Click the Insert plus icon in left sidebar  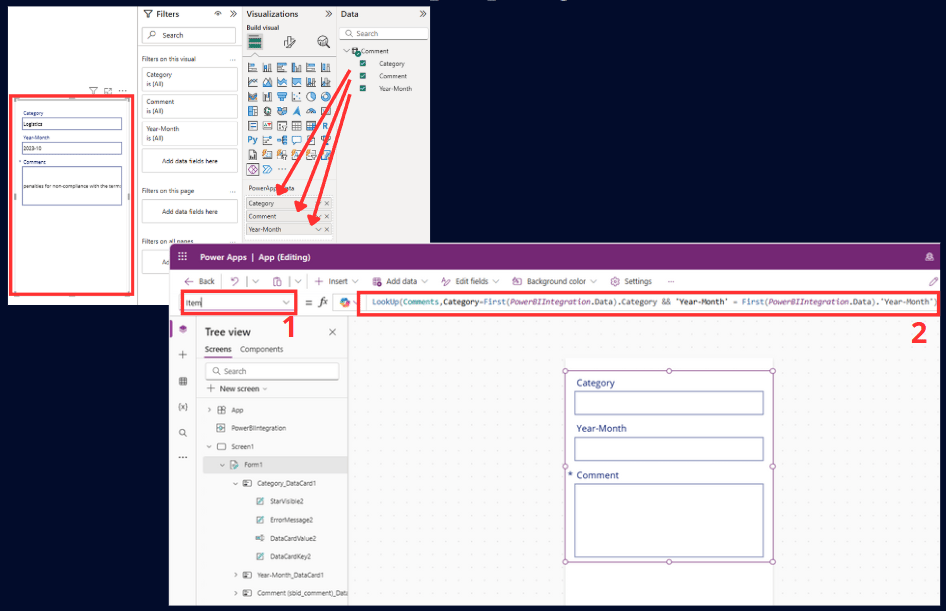pos(183,355)
